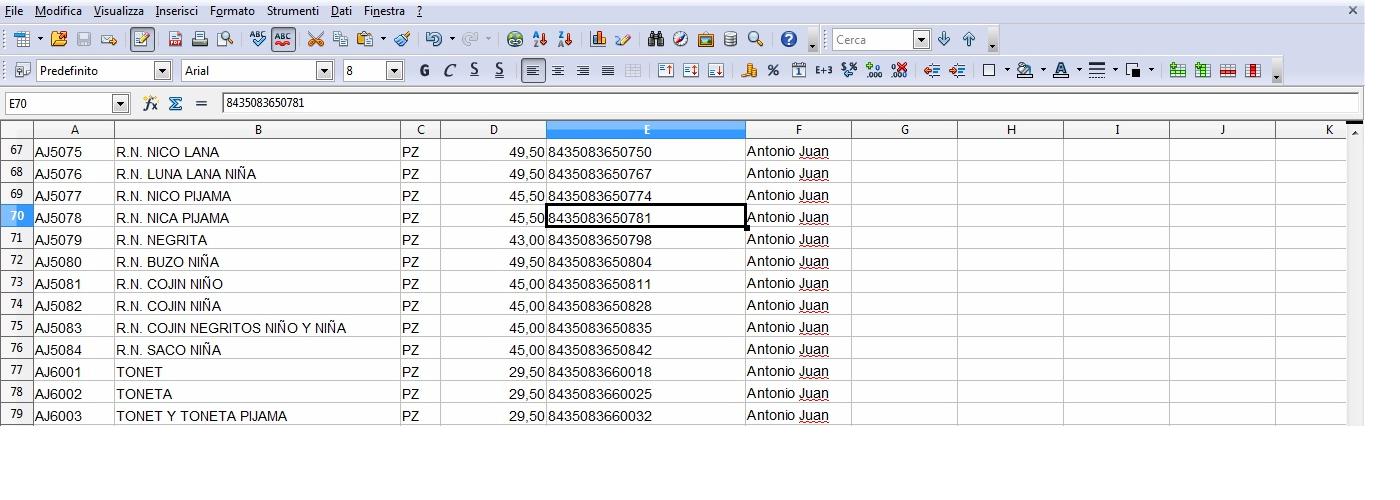
Task: Center cell text horizontally
Action: pos(558,70)
